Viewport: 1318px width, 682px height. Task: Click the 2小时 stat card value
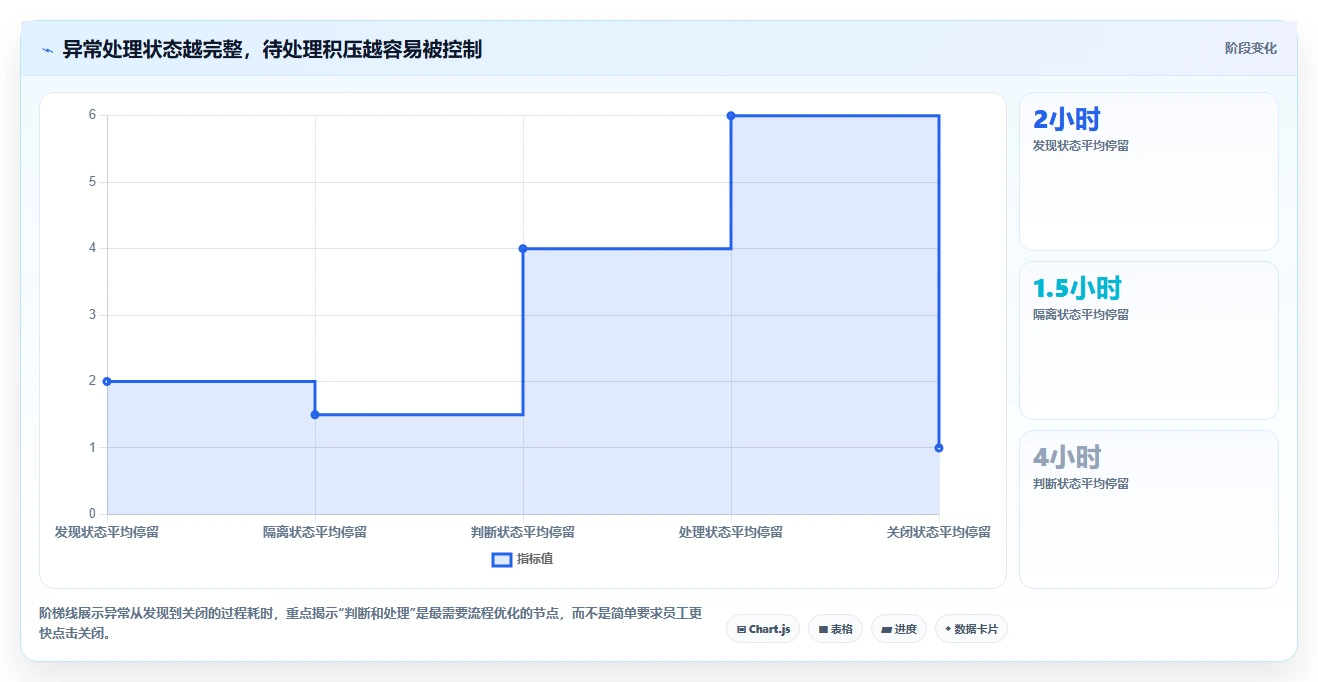(x=1066, y=120)
